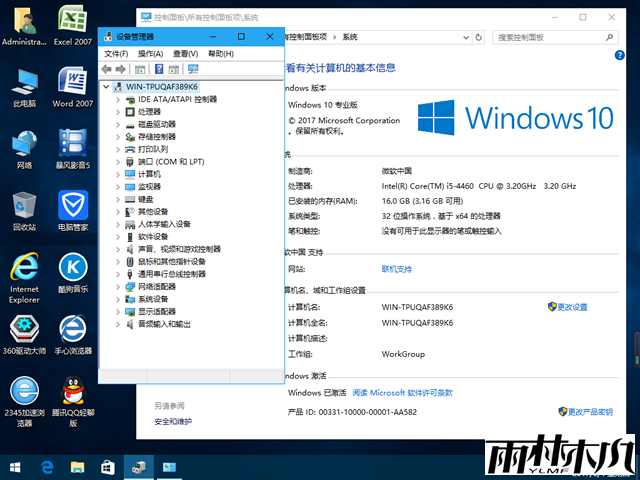Open File Explorer from the taskbar
This screenshot has width=640, height=480.
pos(77,467)
